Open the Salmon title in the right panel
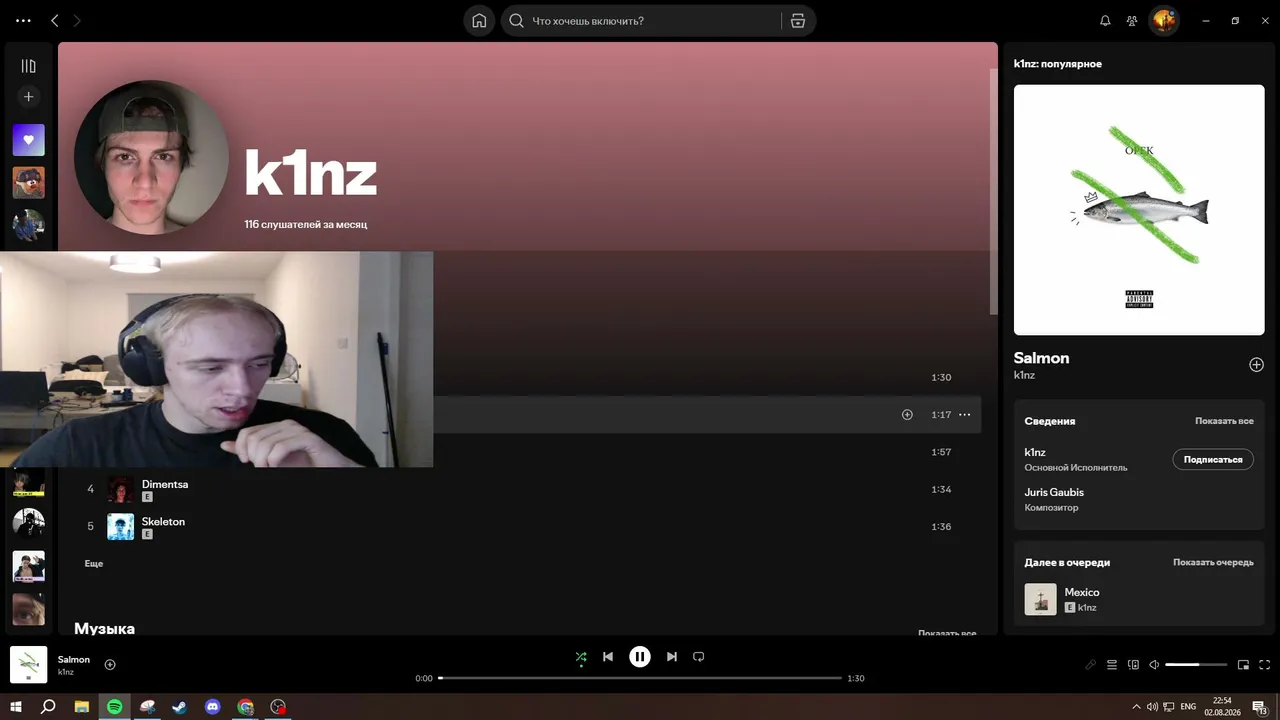This screenshot has width=1280, height=720. [1041, 358]
